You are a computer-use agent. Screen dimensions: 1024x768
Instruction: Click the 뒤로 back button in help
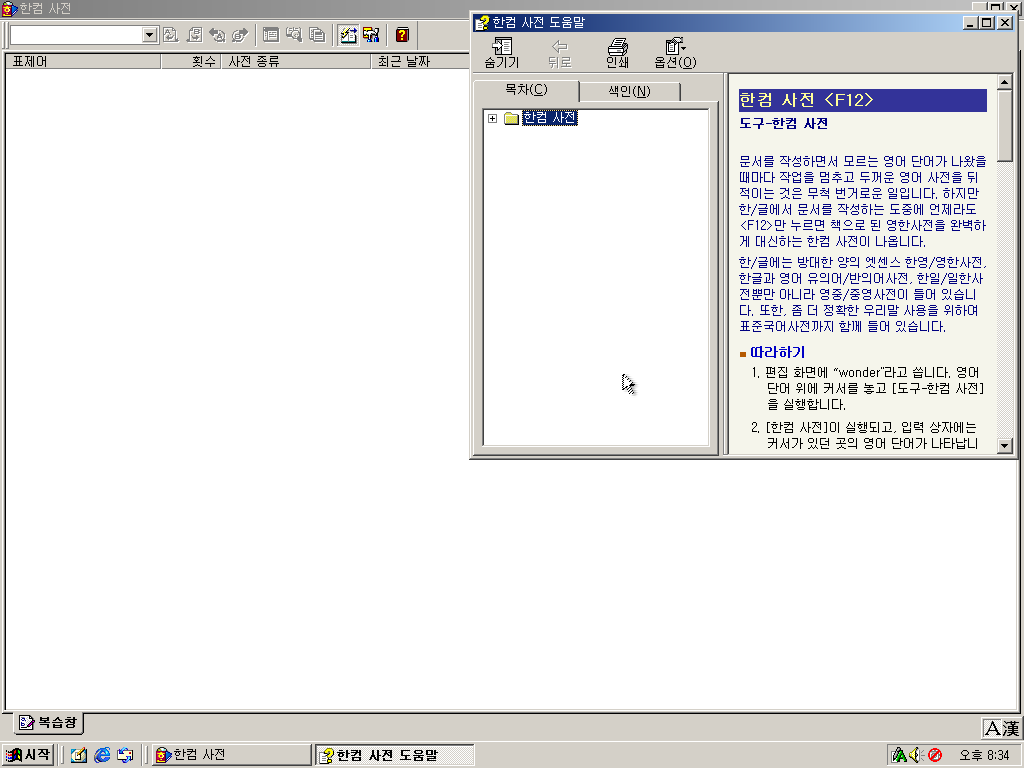coord(559,53)
